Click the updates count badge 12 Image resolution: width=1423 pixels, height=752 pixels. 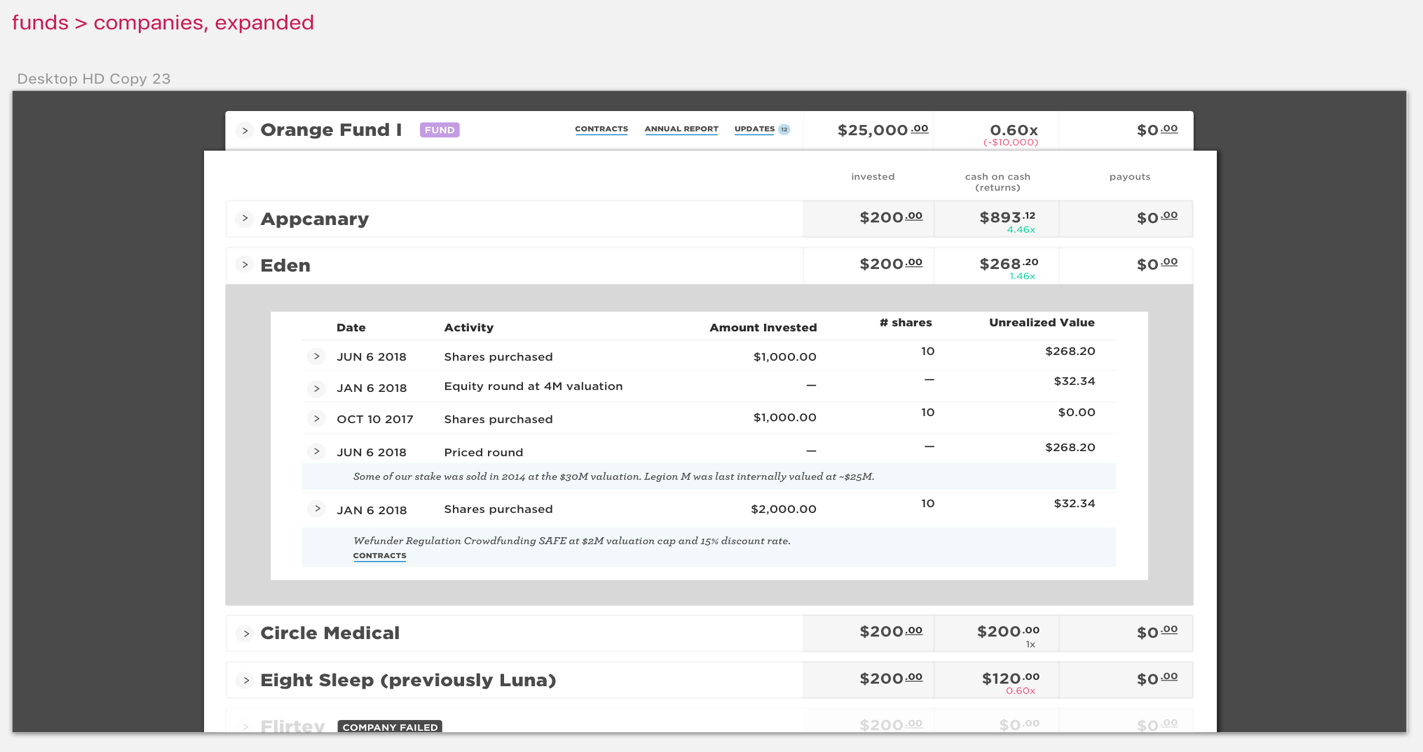pos(784,129)
